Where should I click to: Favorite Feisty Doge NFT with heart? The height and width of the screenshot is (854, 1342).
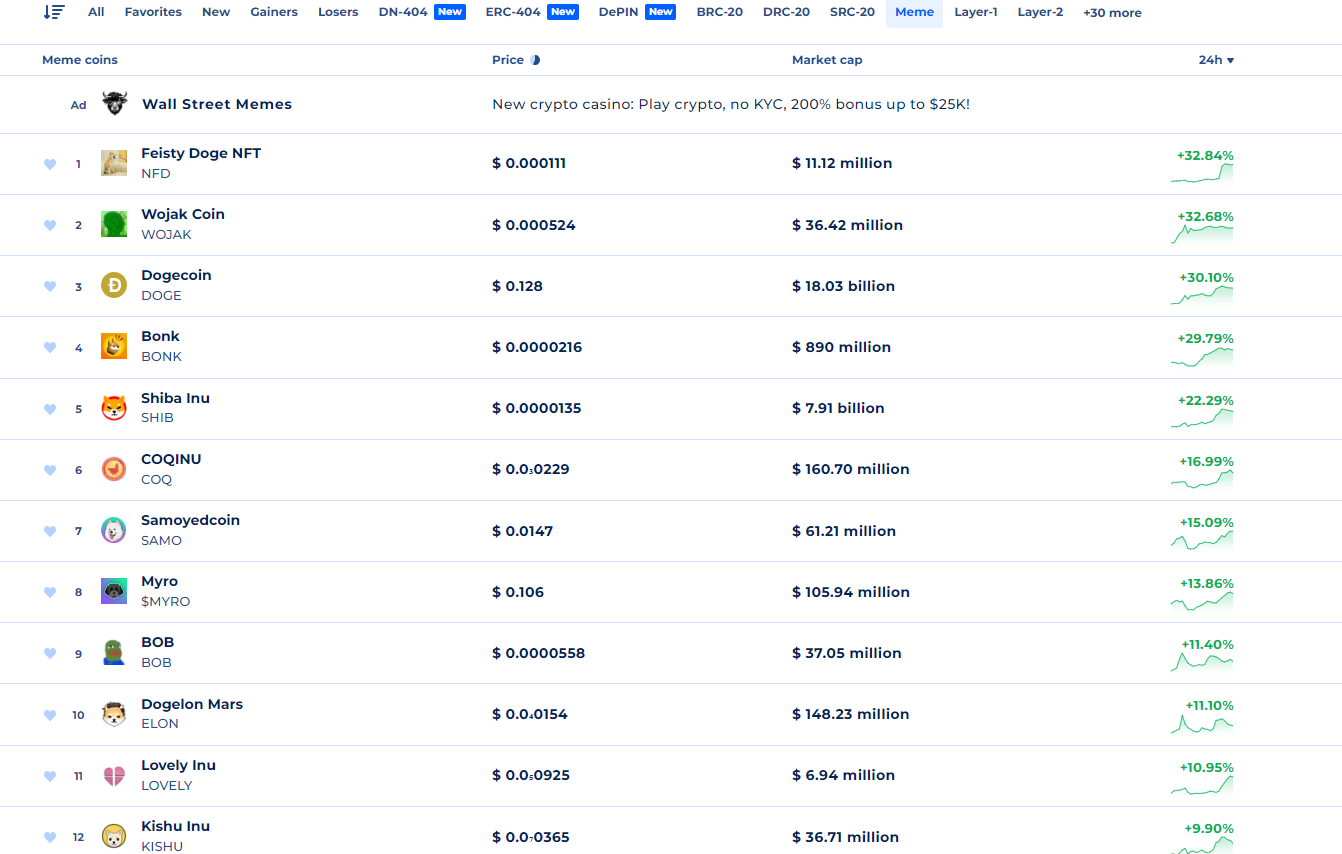coord(50,164)
